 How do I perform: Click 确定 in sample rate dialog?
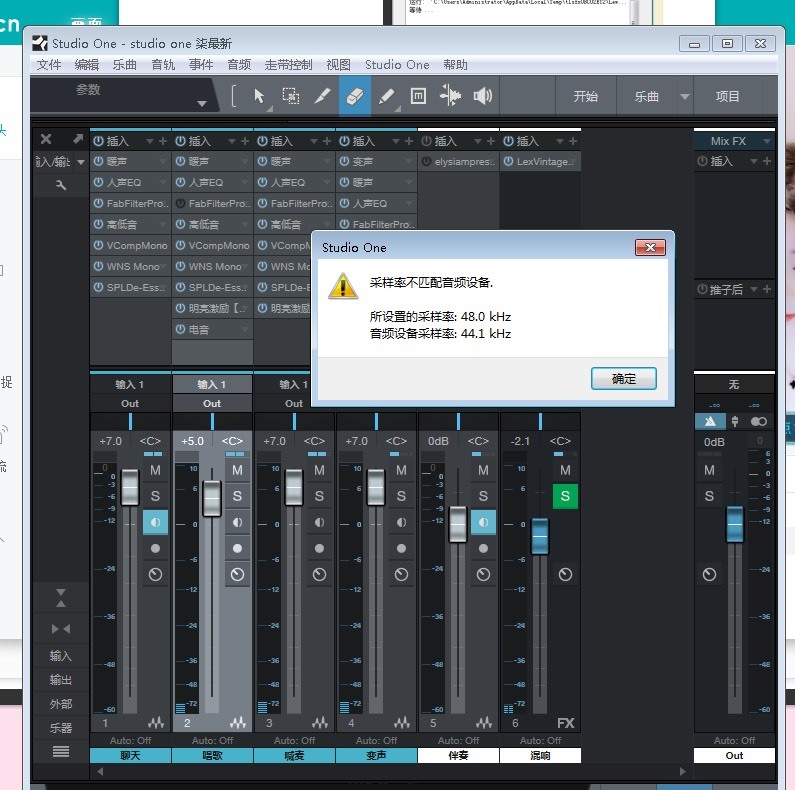pyautogui.click(x=624, y=379)
